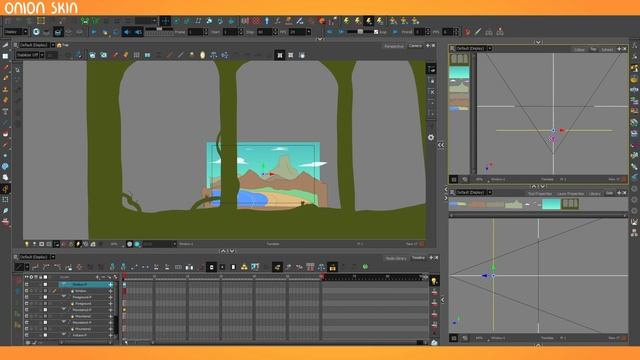Click the light bulb icon in the Camera view bottom bar
Viewport: 640px width, 360px height.
[x=27, y=244]
